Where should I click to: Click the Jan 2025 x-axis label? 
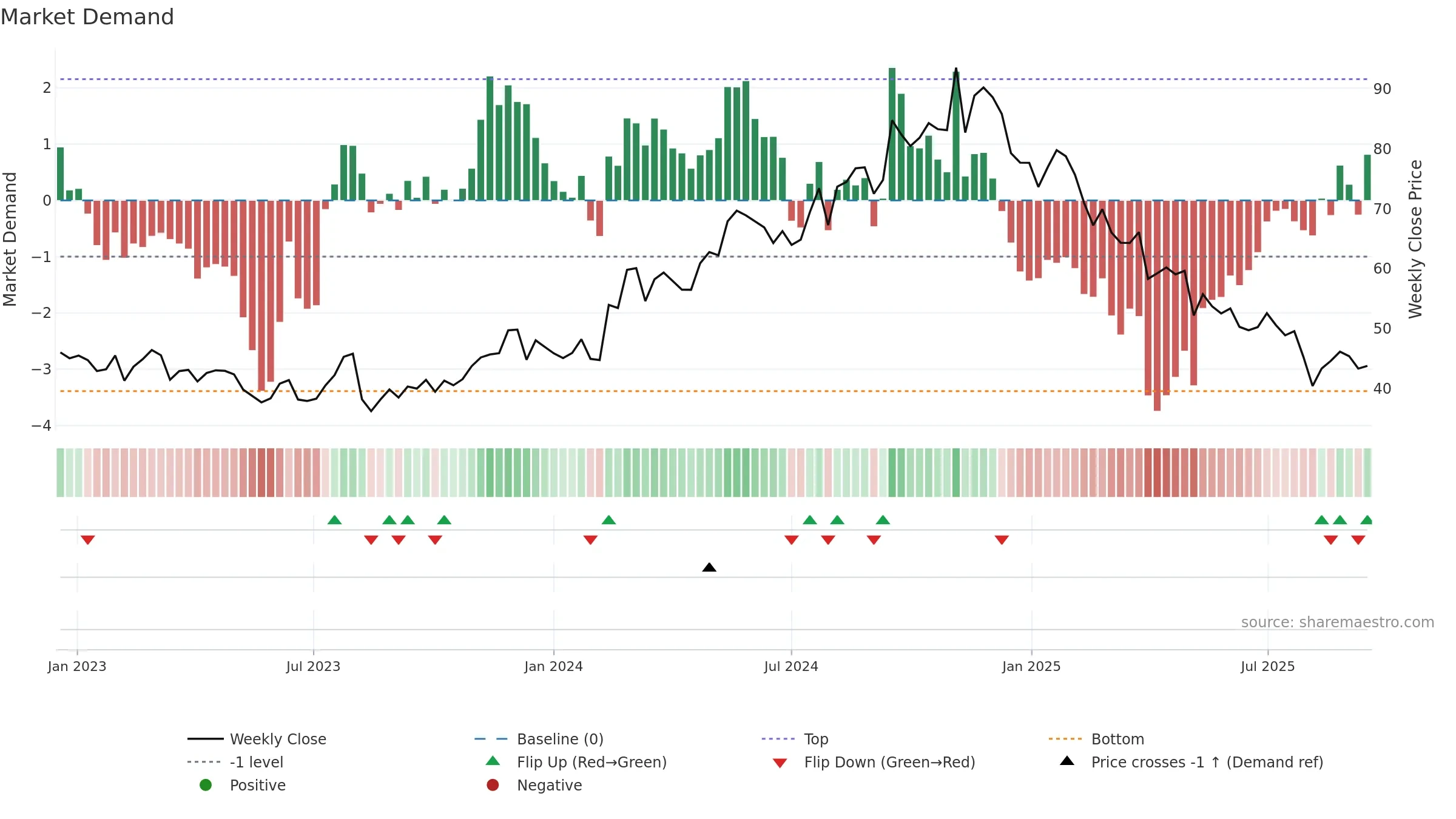1031,667
